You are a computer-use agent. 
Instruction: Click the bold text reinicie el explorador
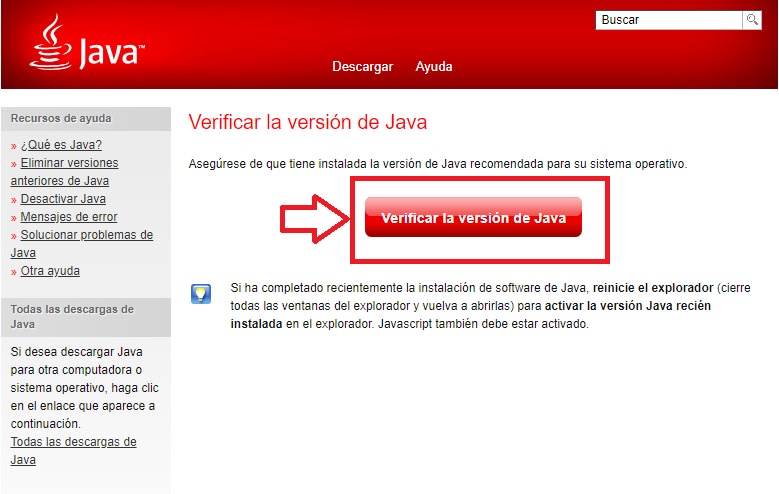(653, 288)
